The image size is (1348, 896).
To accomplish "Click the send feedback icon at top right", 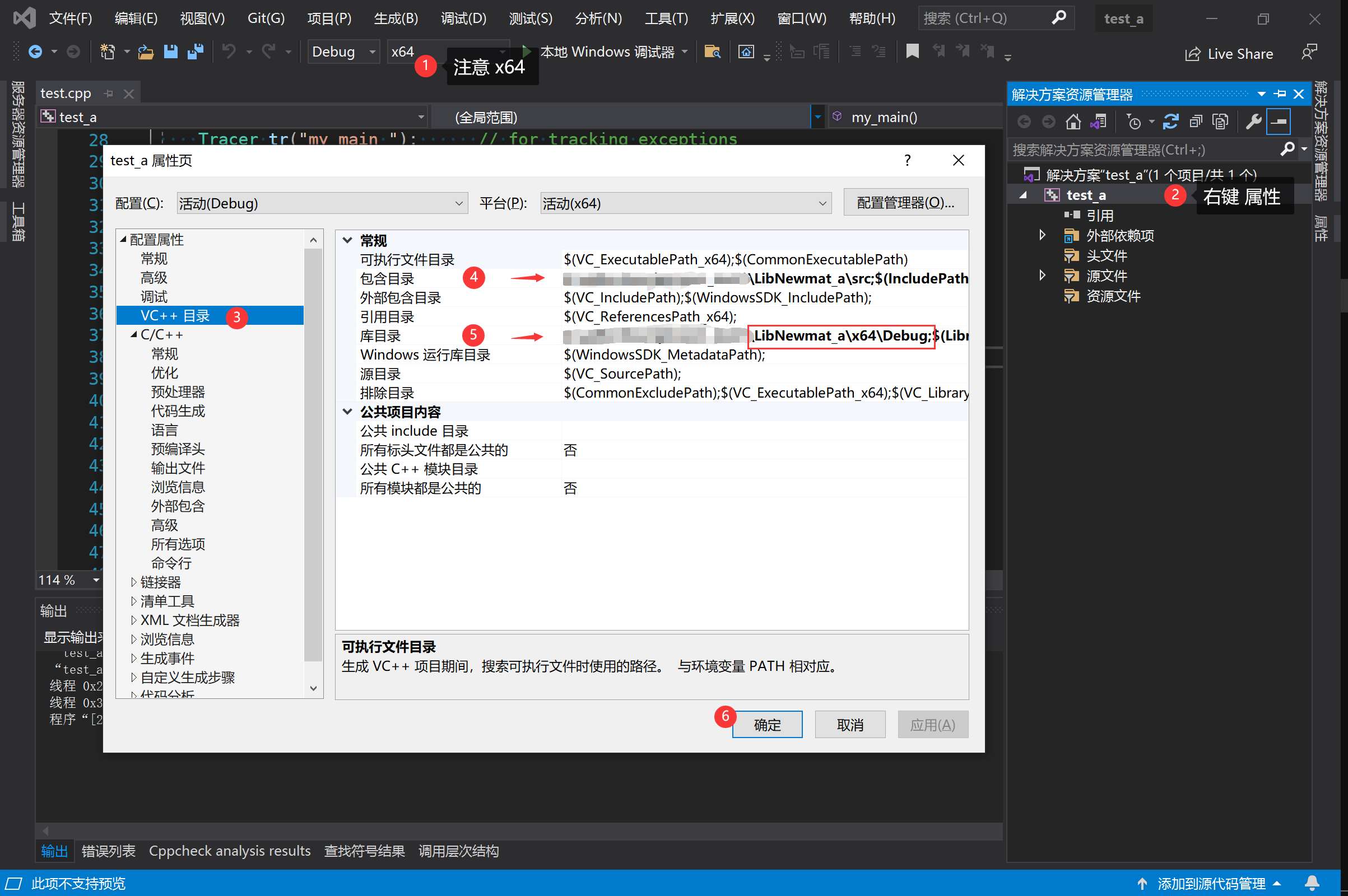I will tap(1309, 53).
